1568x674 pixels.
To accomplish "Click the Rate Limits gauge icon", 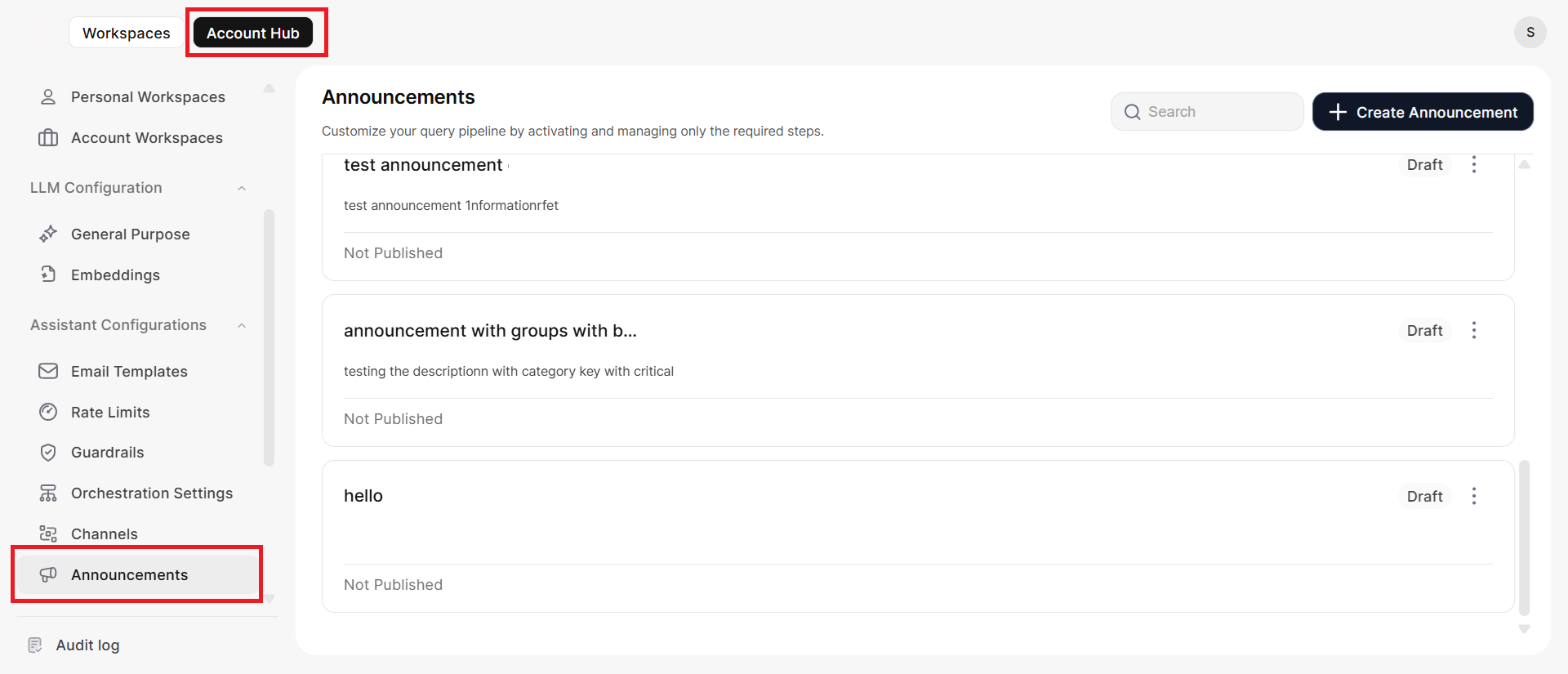I will [x=48, y=412].
